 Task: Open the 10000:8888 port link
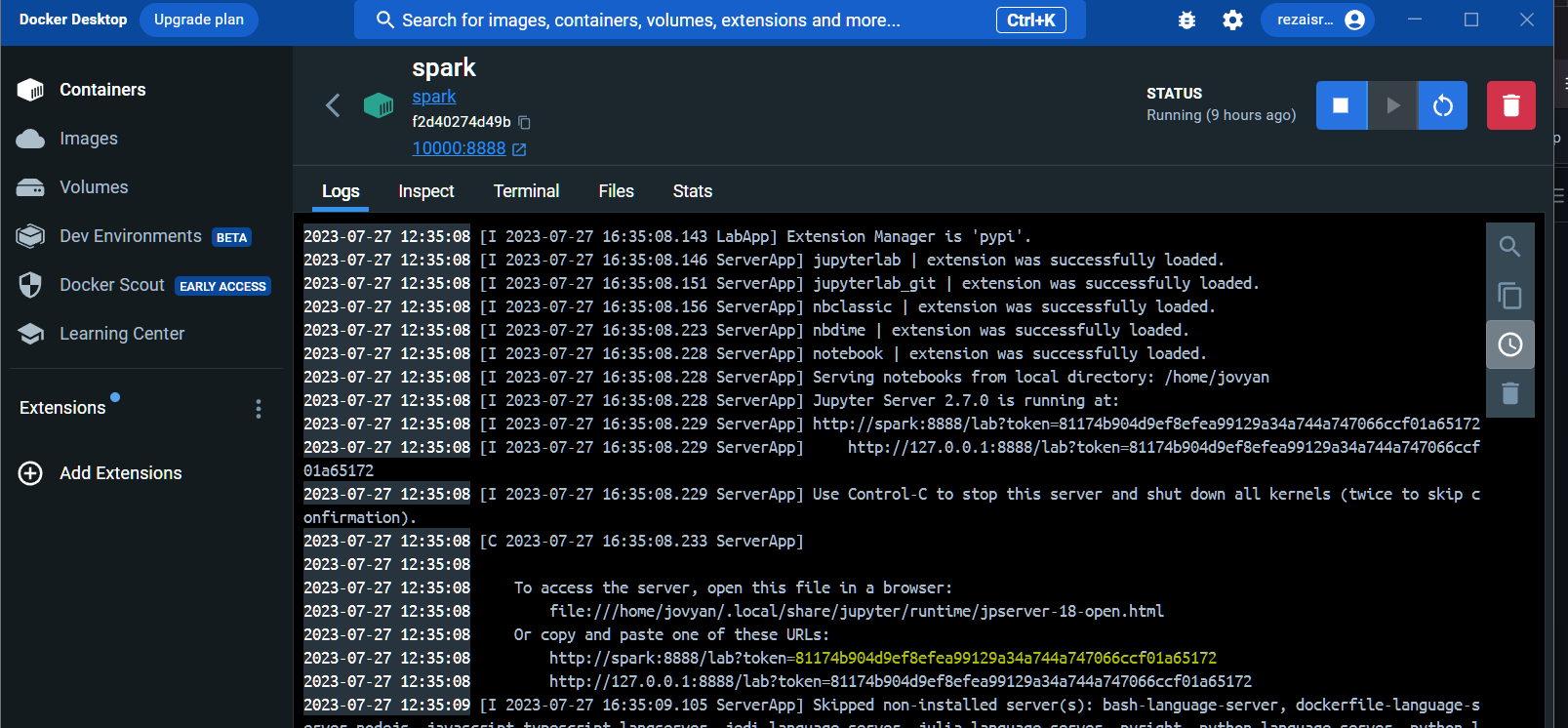[459, 148]
